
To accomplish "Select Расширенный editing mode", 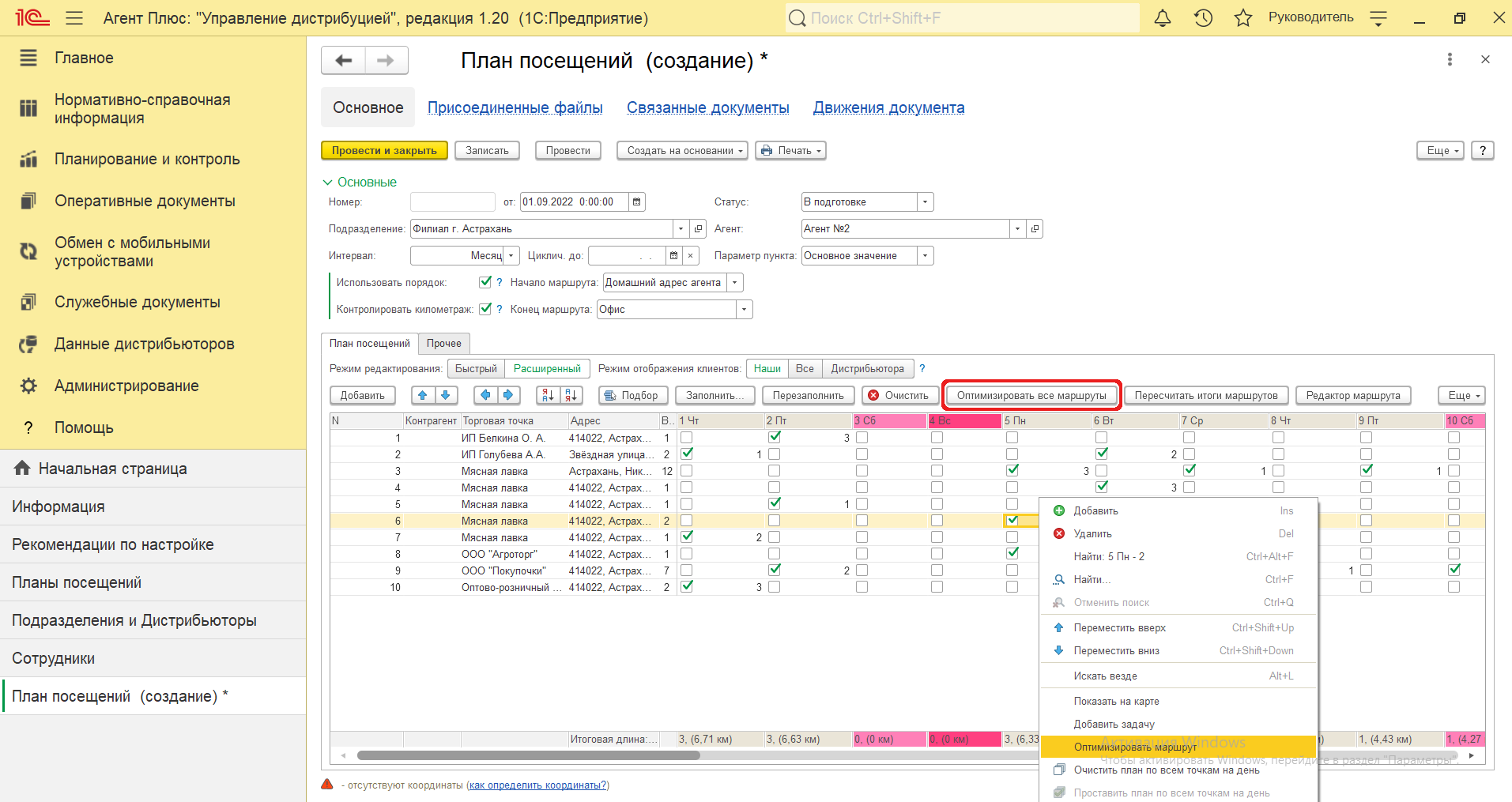I will (x=547, y=368).
